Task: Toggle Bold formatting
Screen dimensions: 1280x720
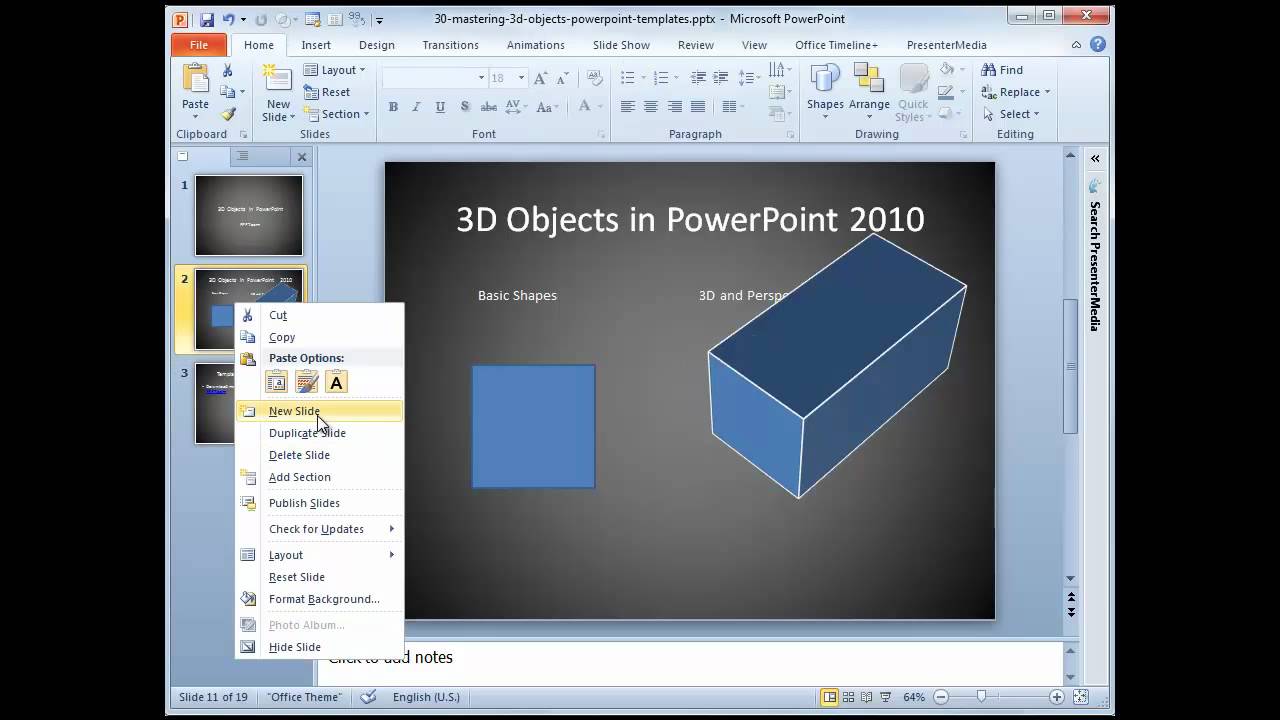Action: click(x=393, y=107)
